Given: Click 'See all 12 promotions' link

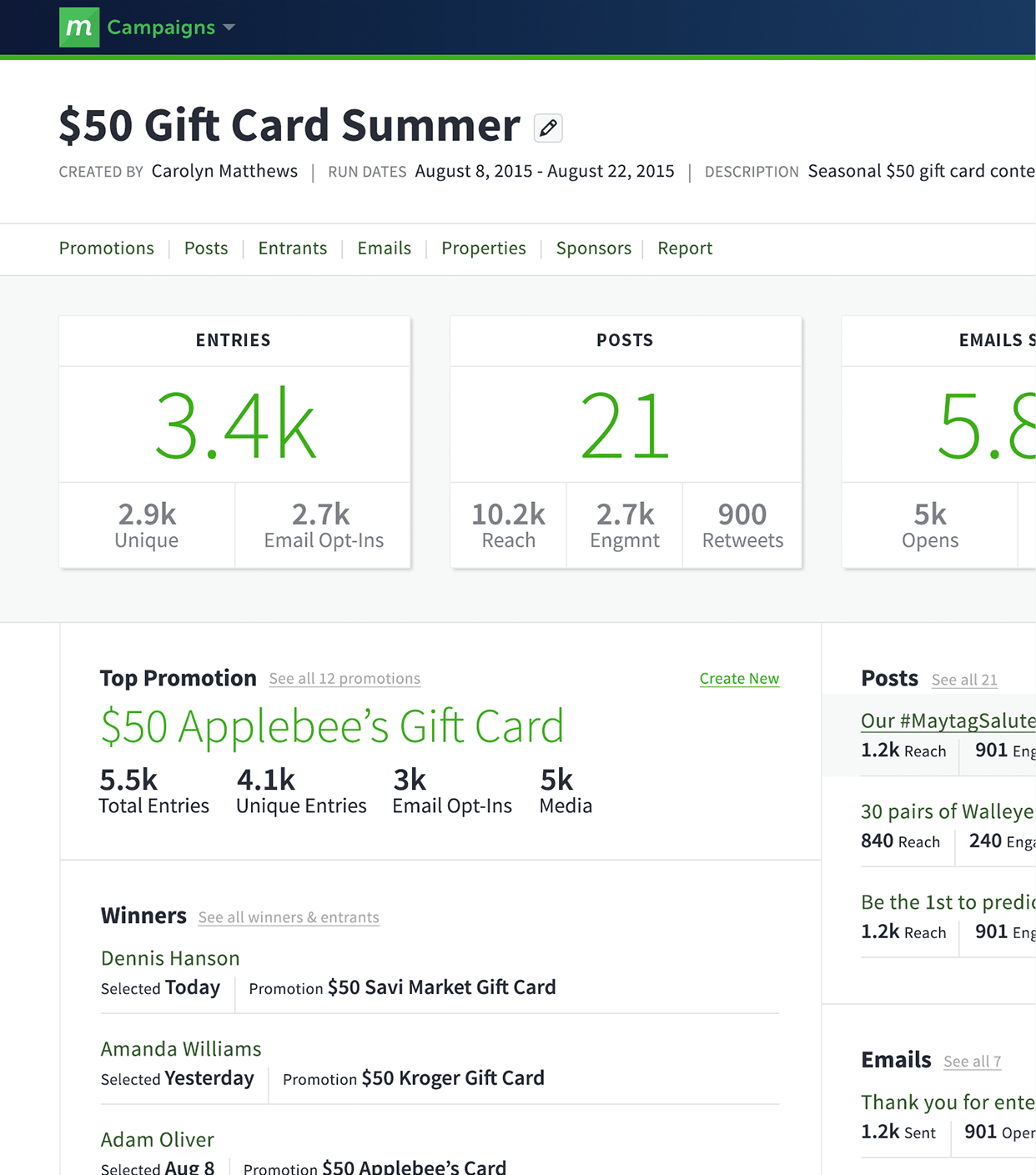Looking at the screenshot, I should (344, 679).
